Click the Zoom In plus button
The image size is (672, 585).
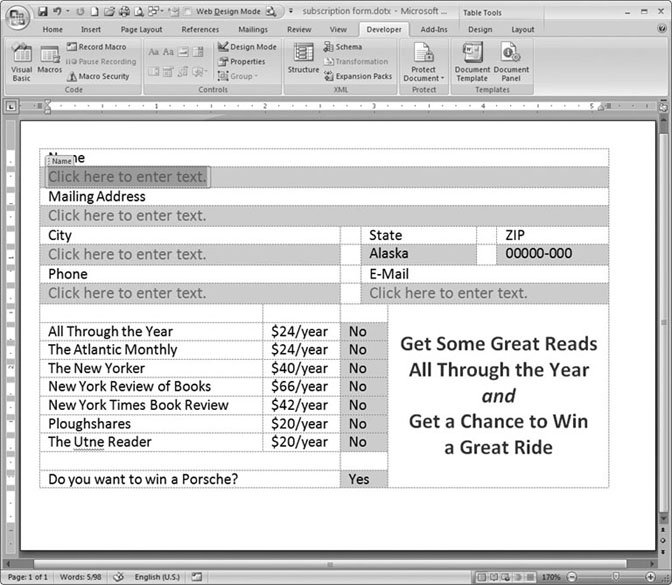651,577
